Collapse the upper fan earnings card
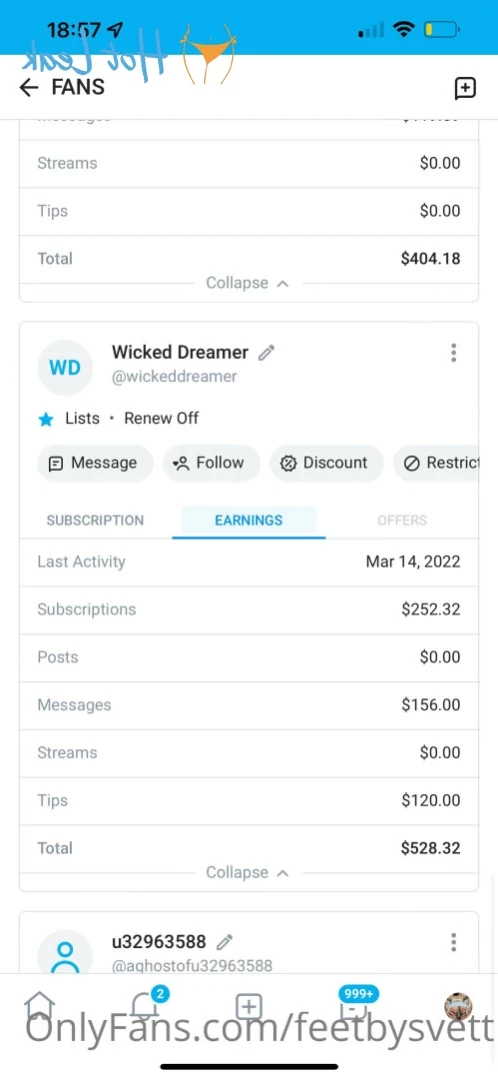 tap(248, 283)
